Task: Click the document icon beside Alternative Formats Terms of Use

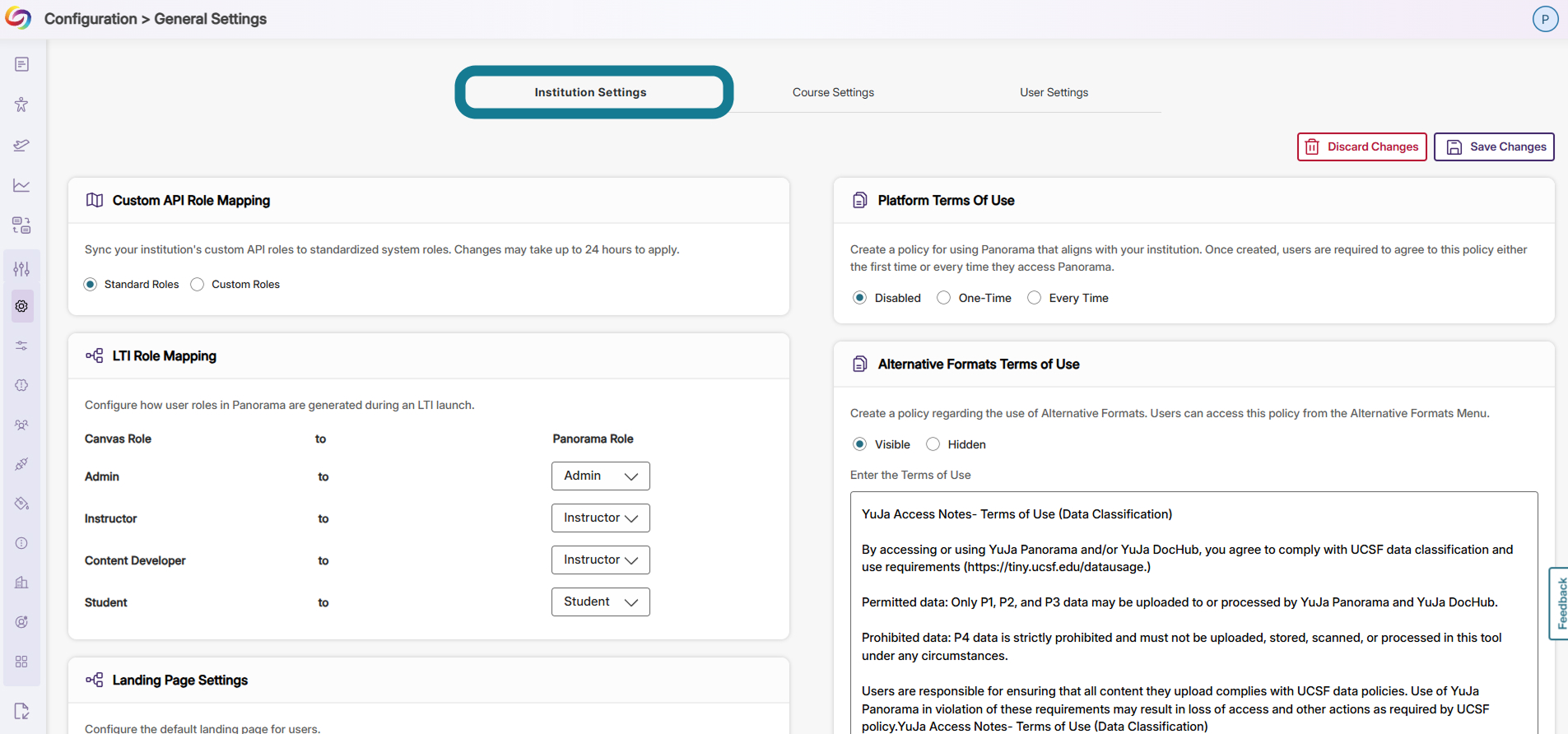Action: (x=860, y=364)
